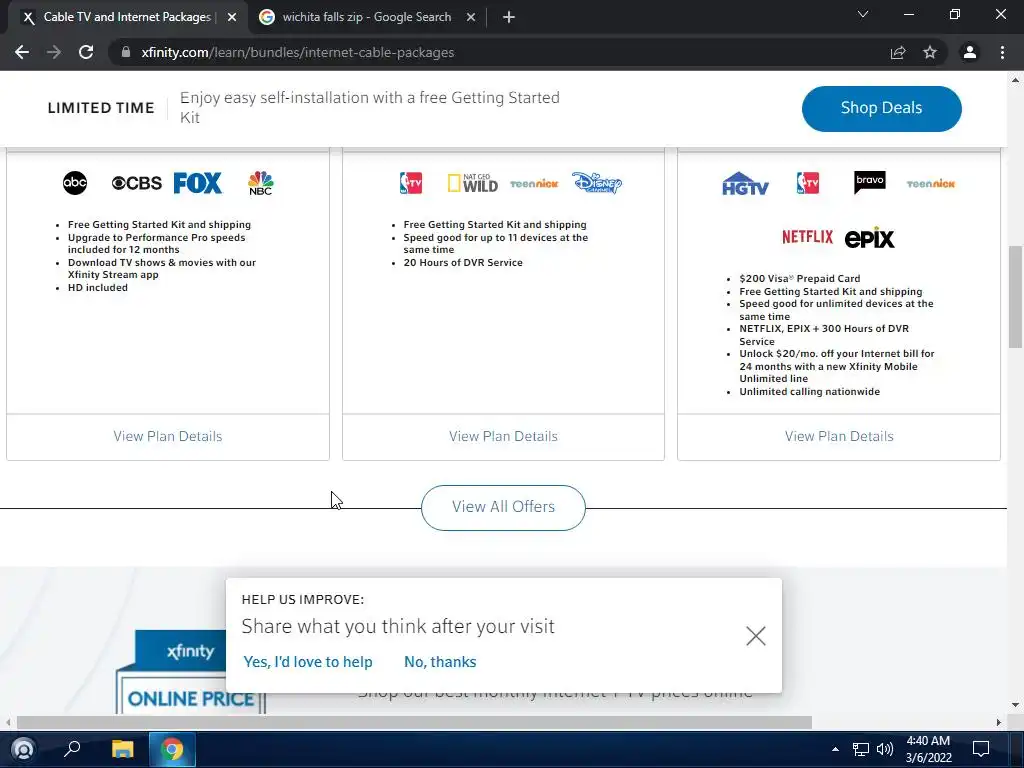Image resolution: width=1024 pixels, height=768 pixels.
Task: Show hidden system tray icons
Action: tap(835, 749)
